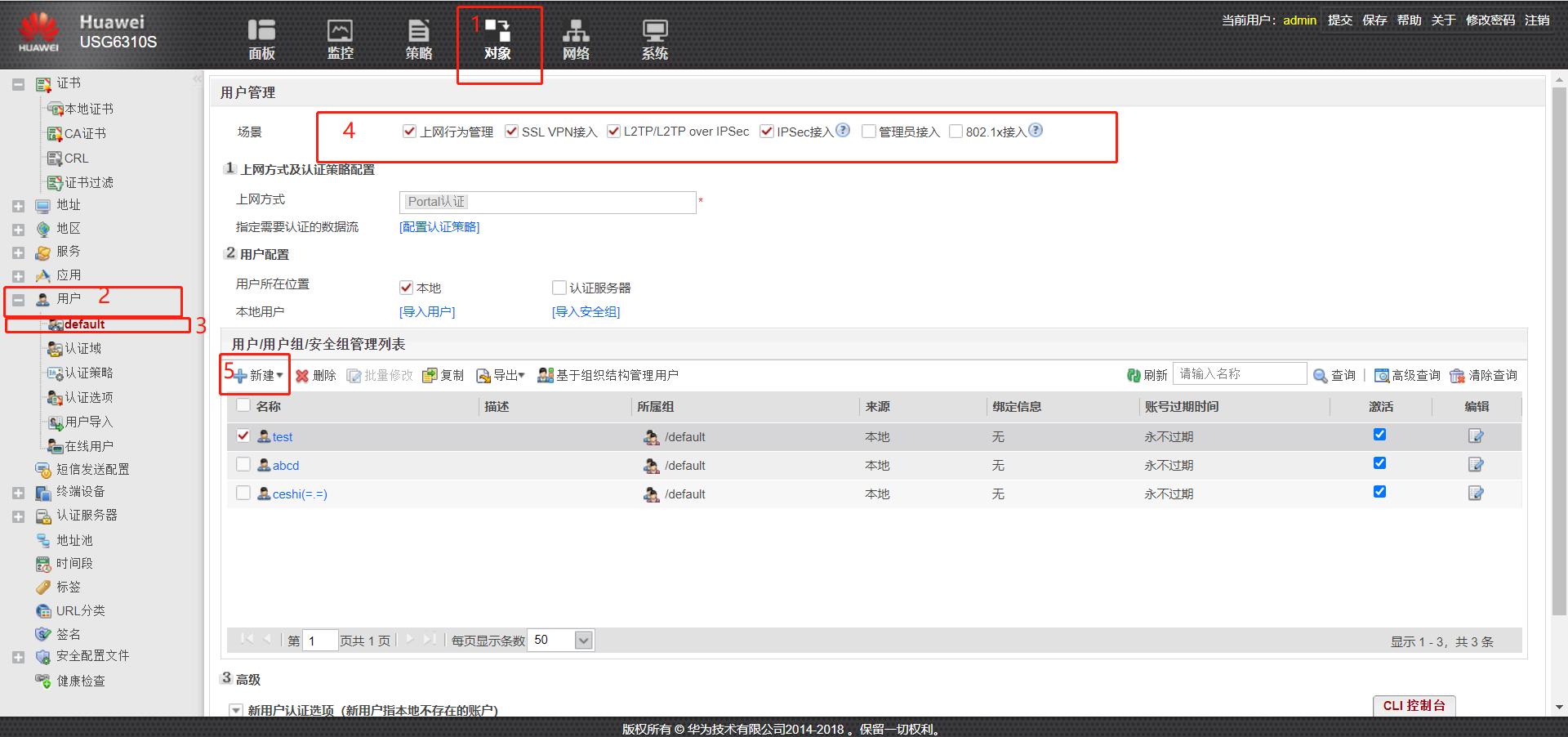Image resolution: width=1568 pixels, height=737 pixels.
Task: Click the refresh icon in user list
Action: pyautogui.click(x=1134, y=376)
